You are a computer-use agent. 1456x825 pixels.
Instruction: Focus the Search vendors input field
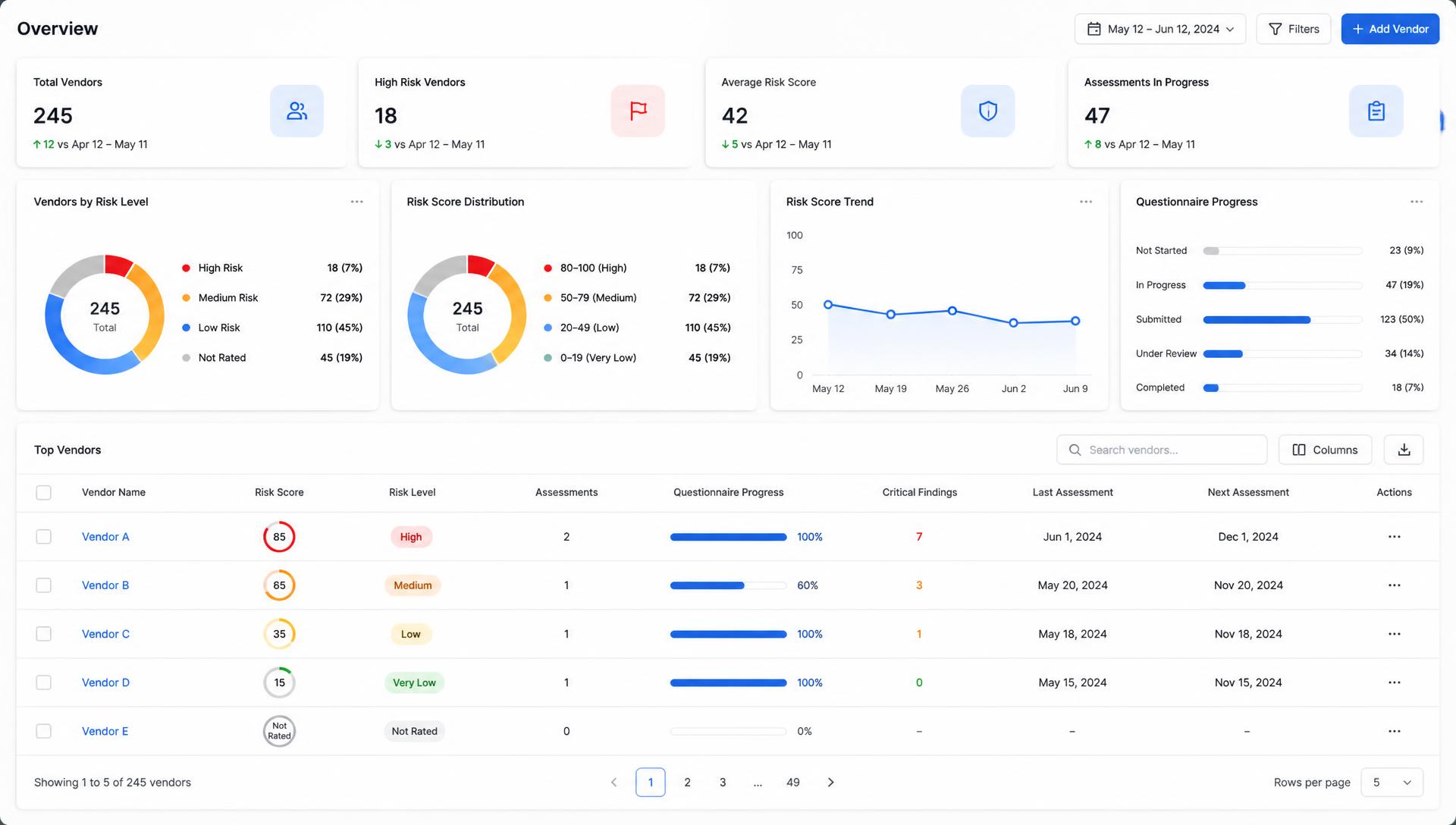point(1162,450)
